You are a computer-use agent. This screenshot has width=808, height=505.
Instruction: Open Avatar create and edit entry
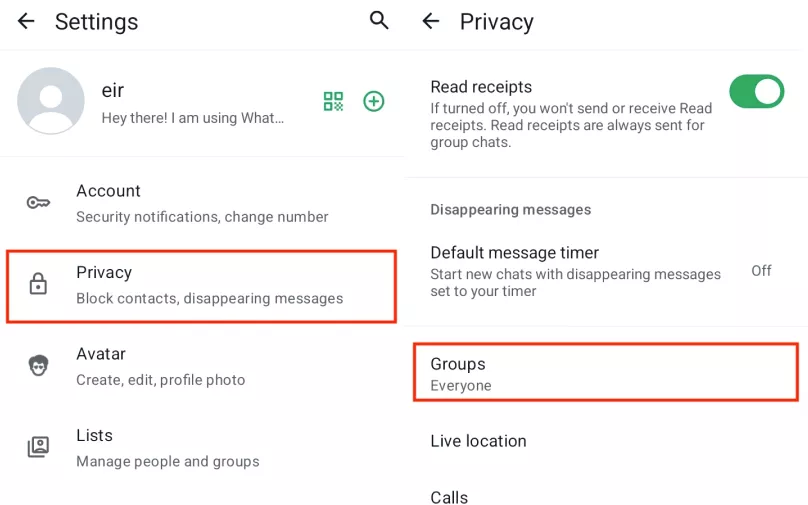tap(202, 366)
